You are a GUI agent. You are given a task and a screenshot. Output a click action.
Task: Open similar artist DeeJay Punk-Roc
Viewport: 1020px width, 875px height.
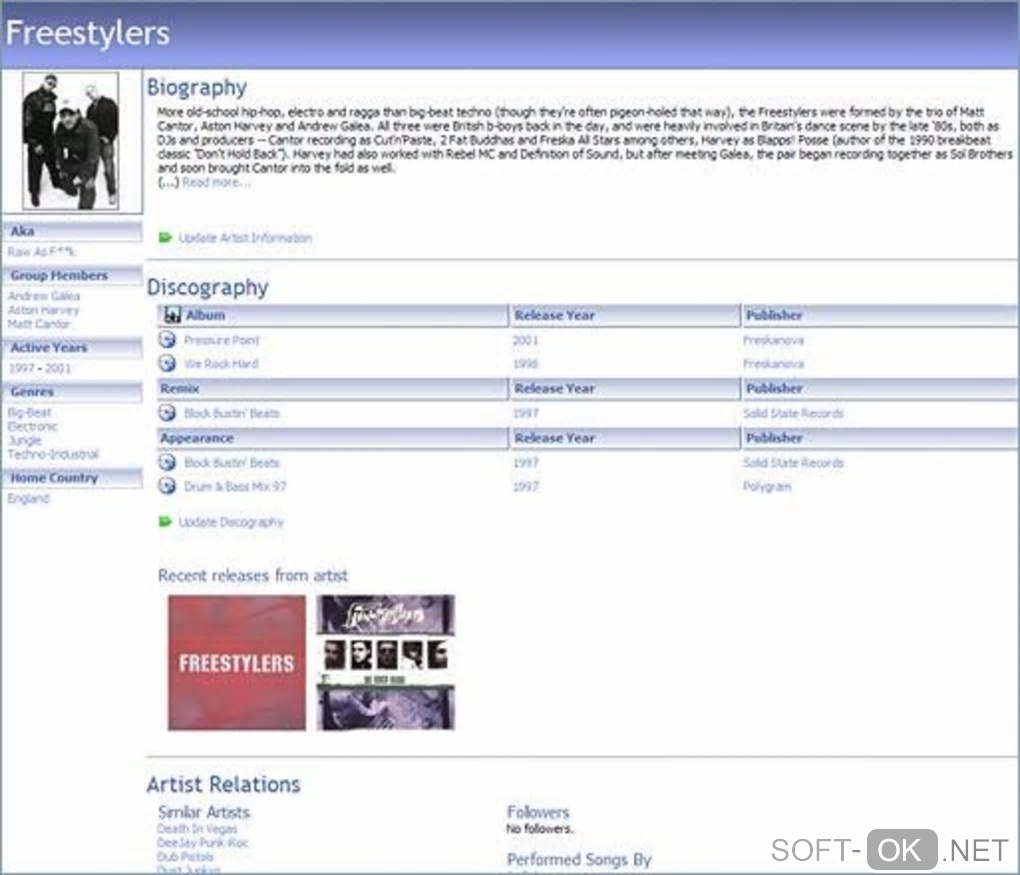[203, 842]
